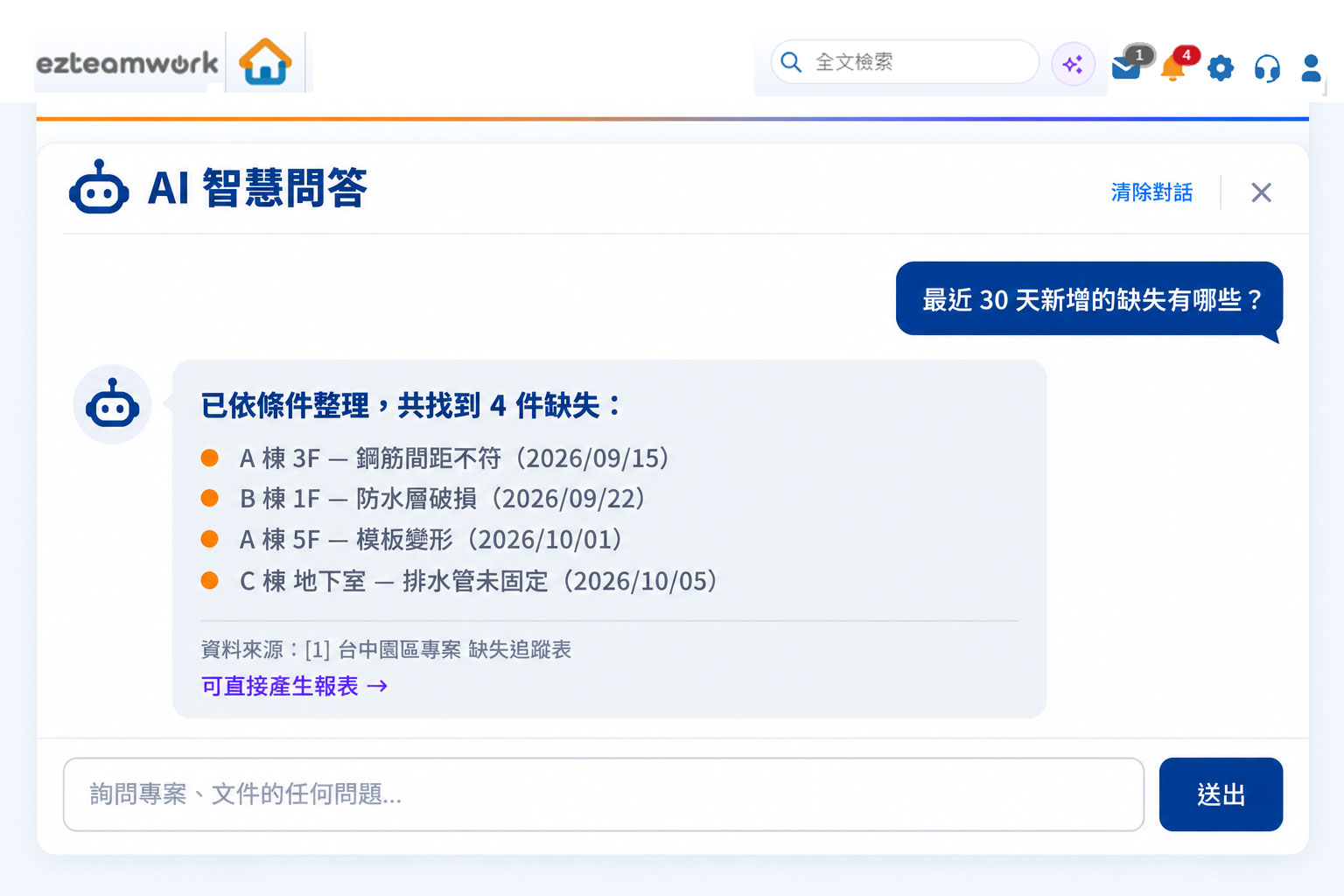Open headset customer support icon
This screenshot has width=1344, height=896.
point(1267,67)
